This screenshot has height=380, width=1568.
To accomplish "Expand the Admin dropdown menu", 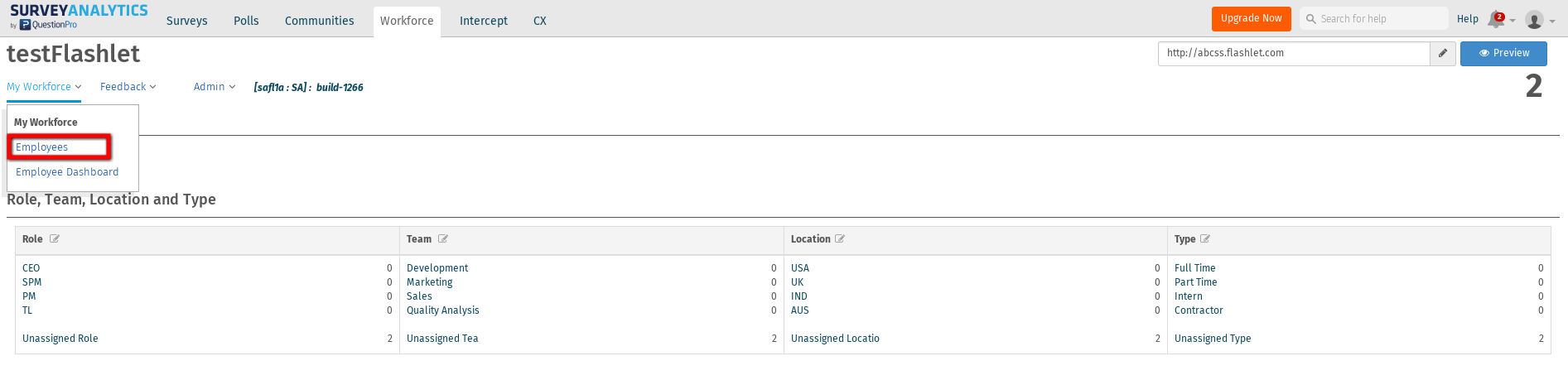I will [215, 87].
